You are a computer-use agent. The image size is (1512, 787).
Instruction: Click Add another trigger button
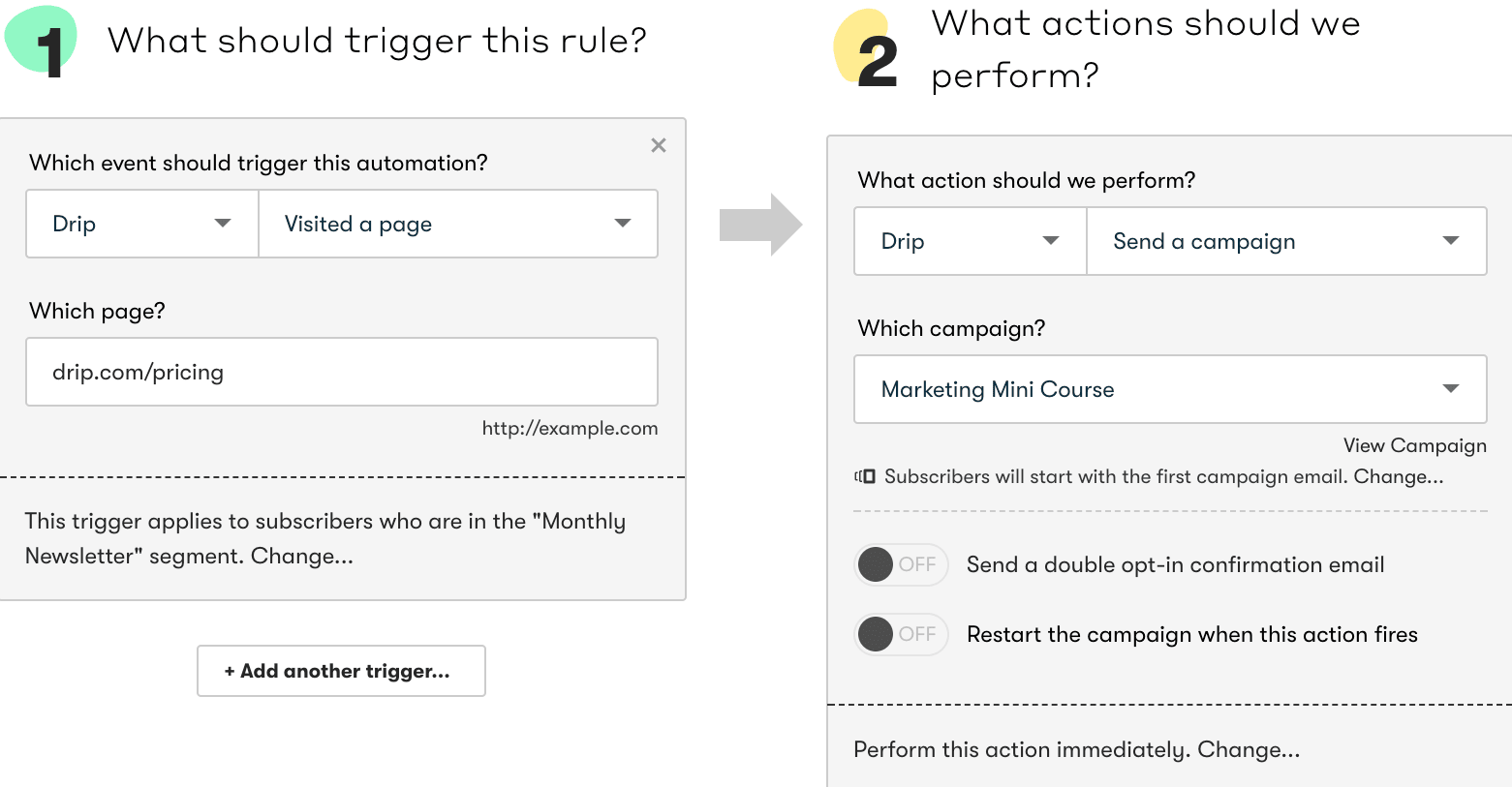[341, 671]
